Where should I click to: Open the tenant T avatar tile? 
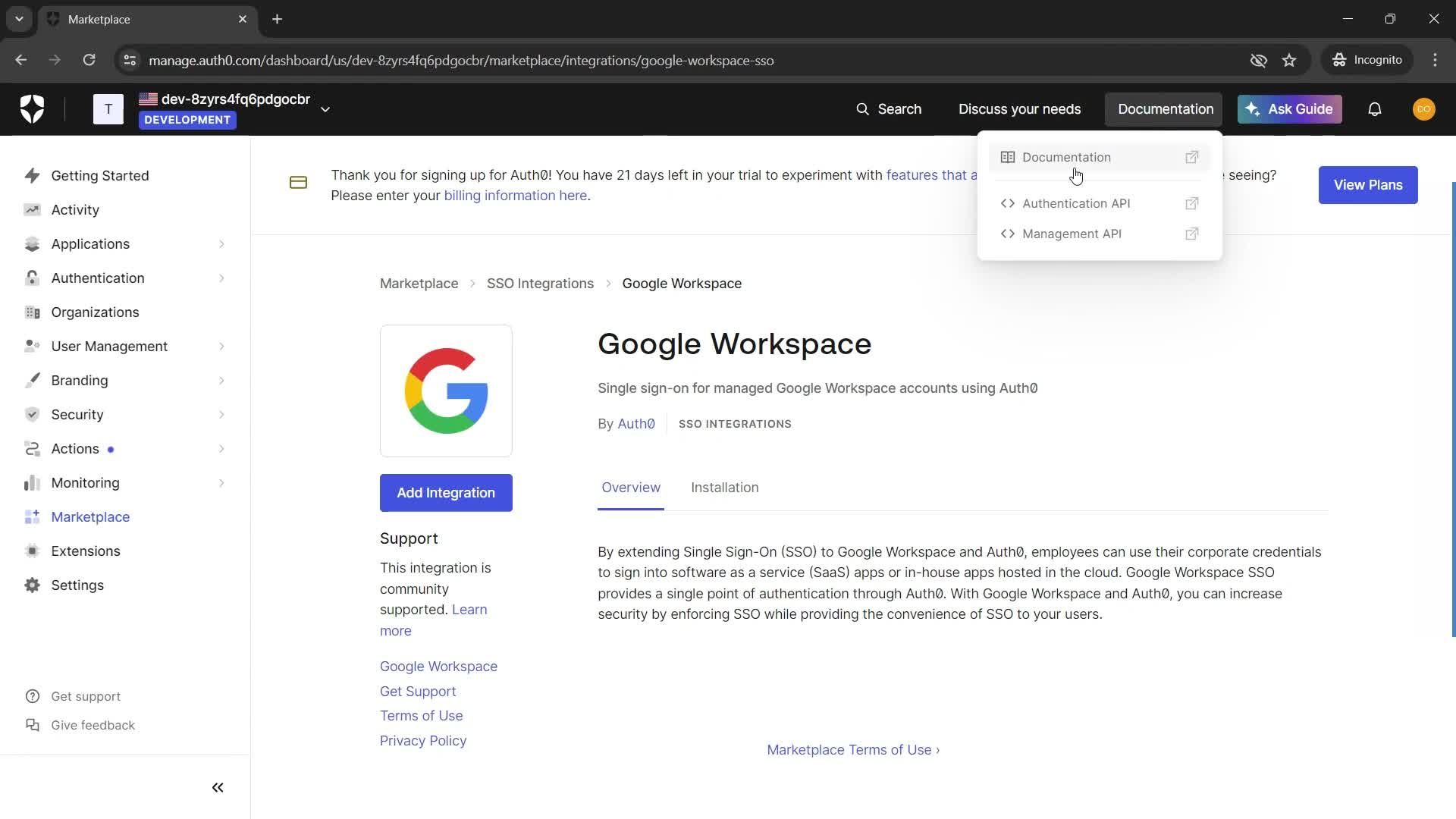[x=108, y=109]
